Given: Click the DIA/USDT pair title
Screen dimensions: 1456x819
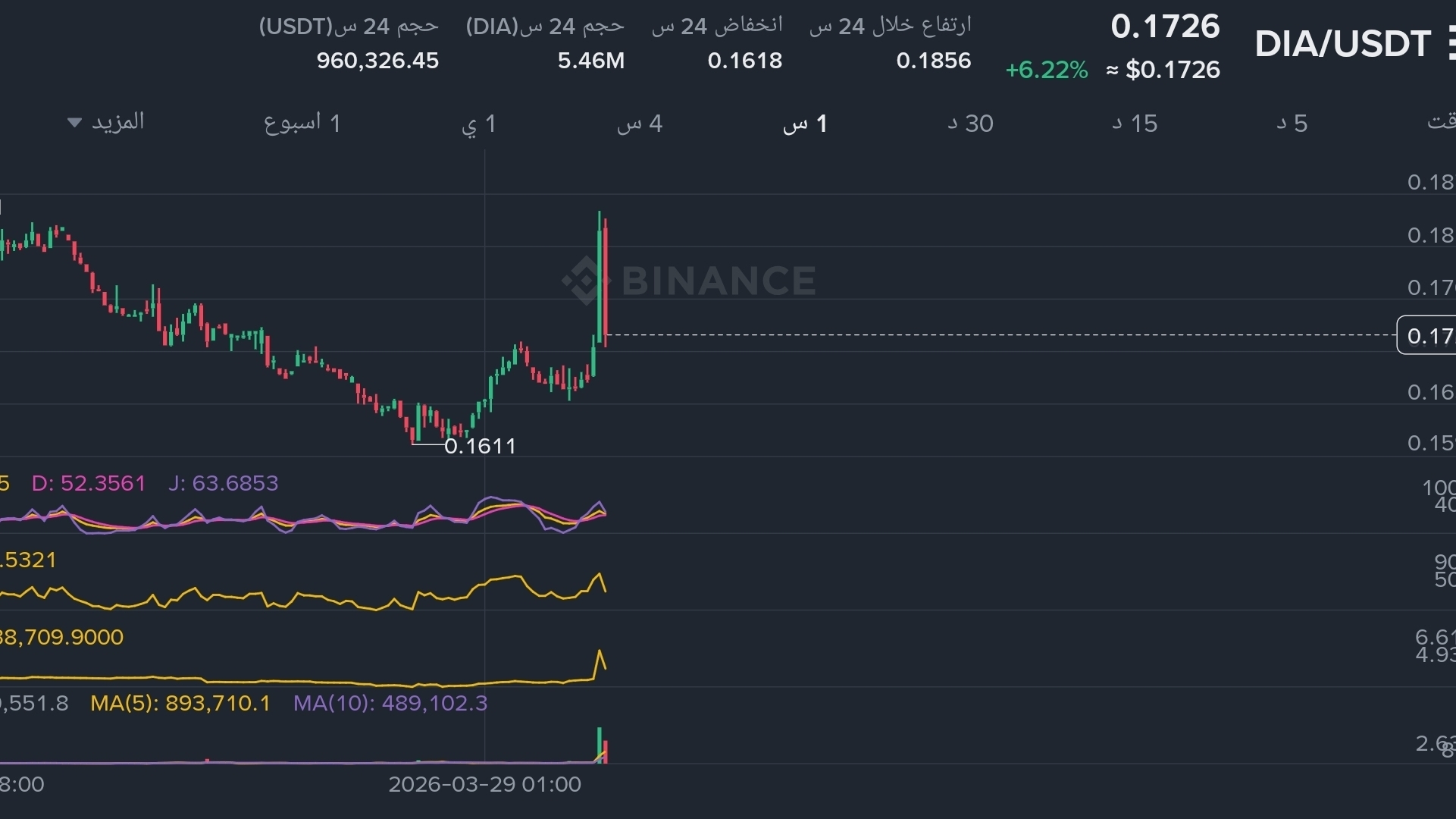Looking at the screenshot, I should point(1342,44).
